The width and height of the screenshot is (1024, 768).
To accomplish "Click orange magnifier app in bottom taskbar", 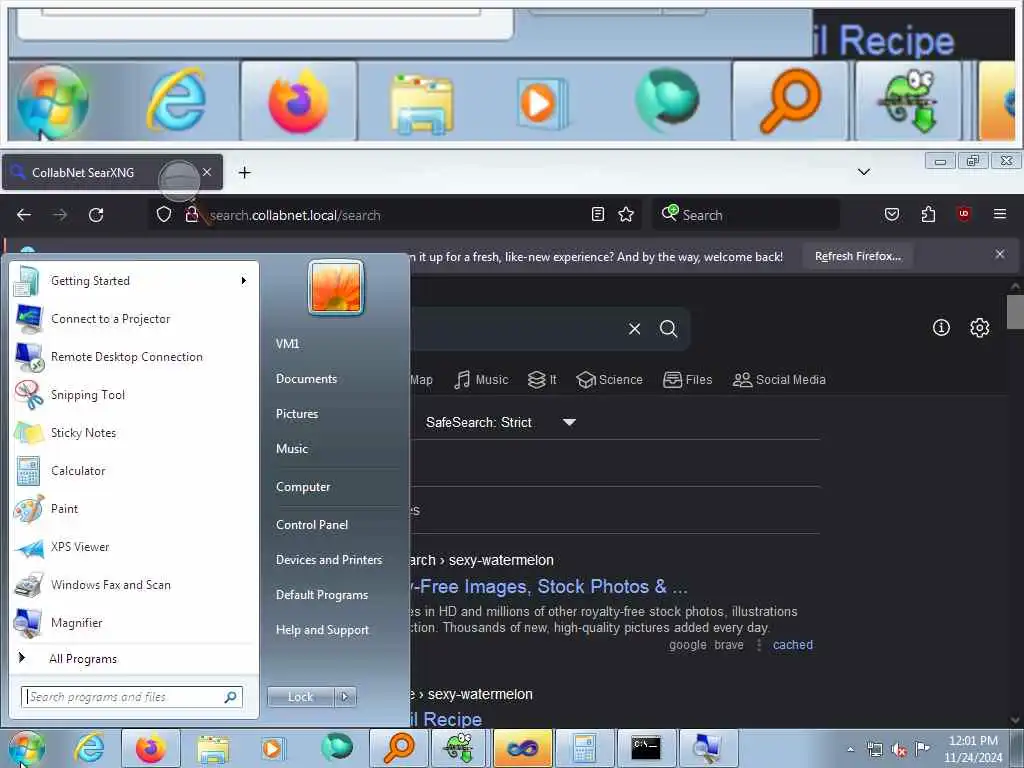I will pos(399,748).
